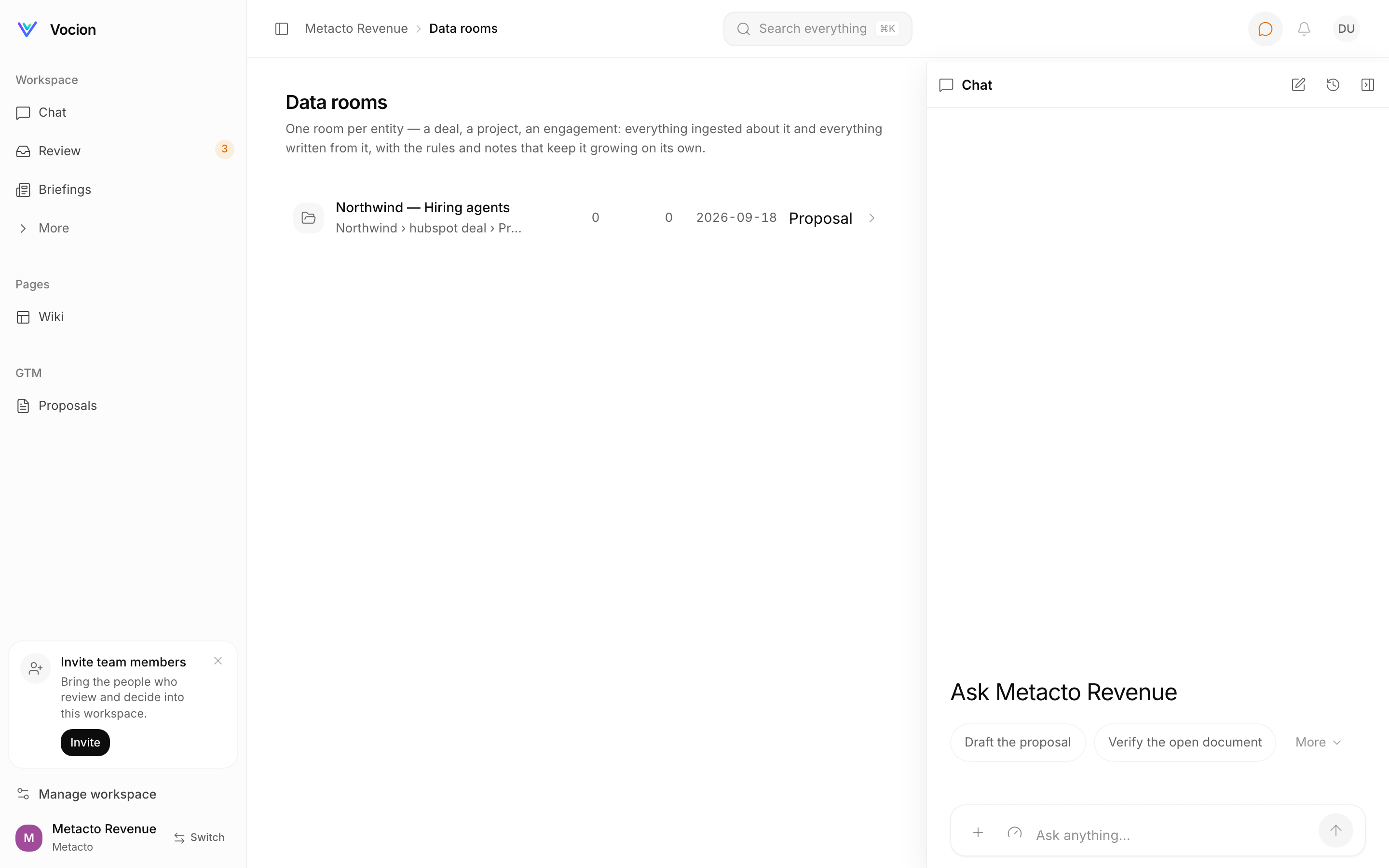Click the plus attach icon in chat input
Image resolution: width=1389 pixels, height=868 pixels.
978,832
